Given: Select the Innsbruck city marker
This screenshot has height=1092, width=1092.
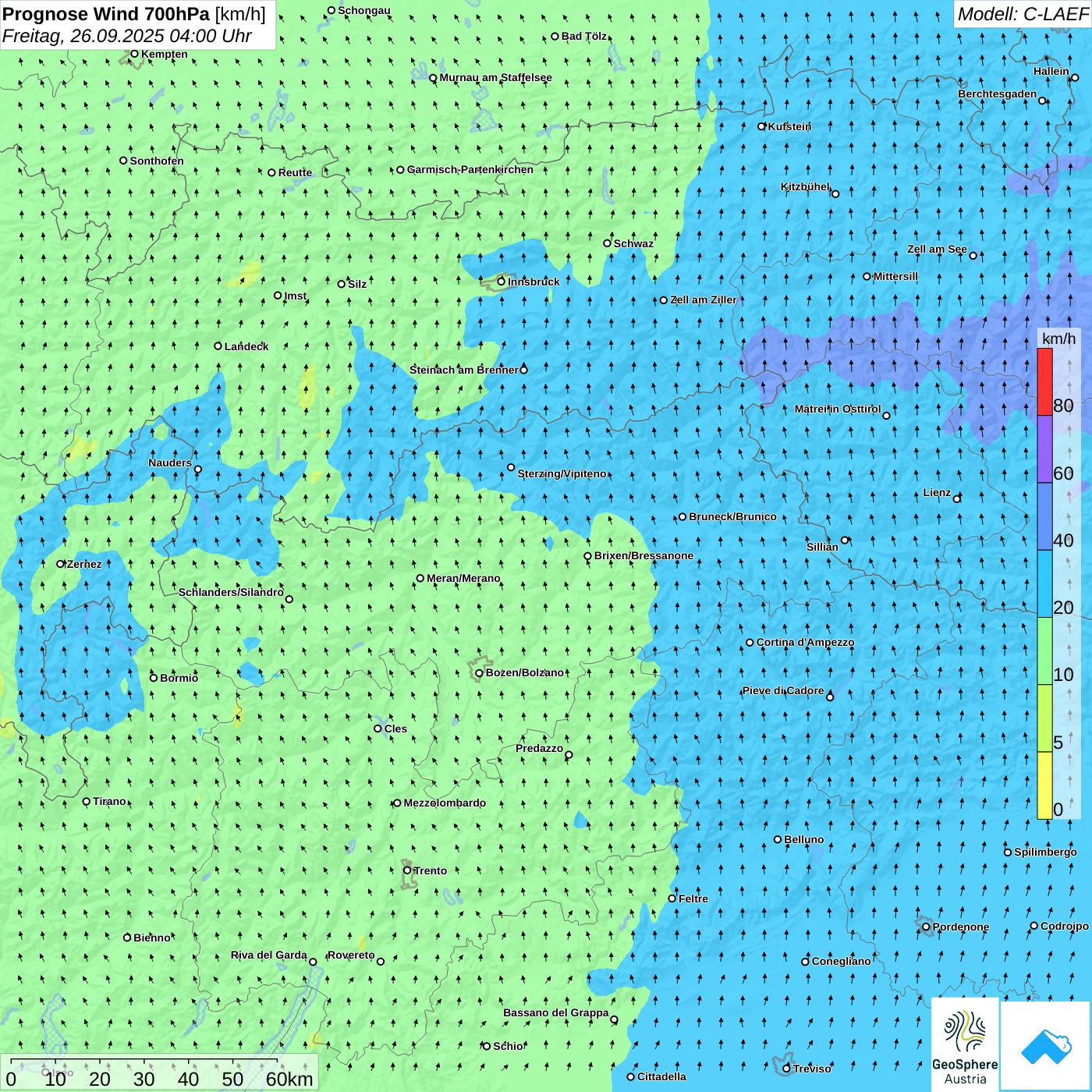Looking at the screenshot, I should (502, 282).
